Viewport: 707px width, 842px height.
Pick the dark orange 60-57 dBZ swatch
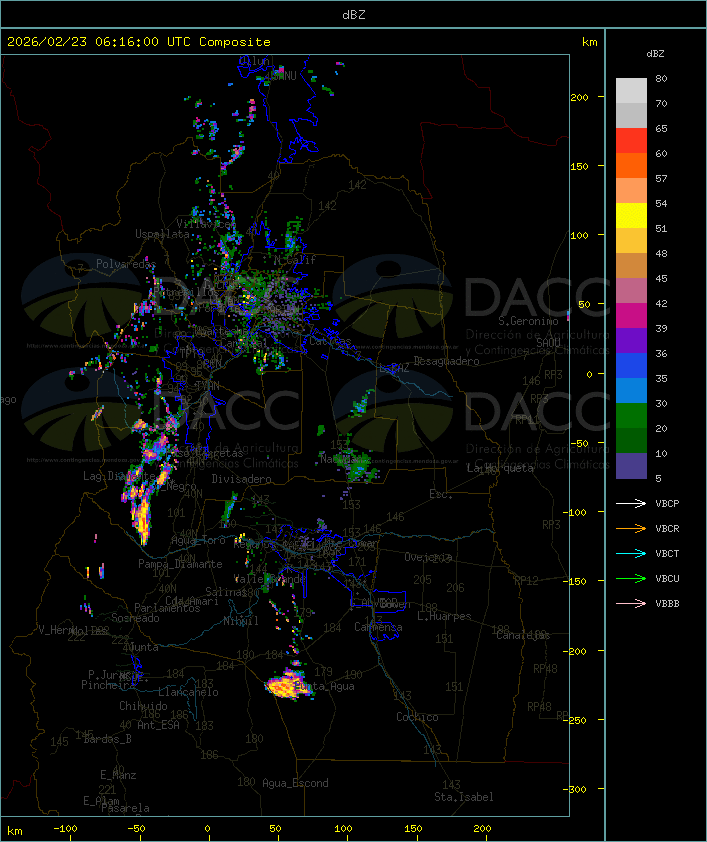[631, 165]
